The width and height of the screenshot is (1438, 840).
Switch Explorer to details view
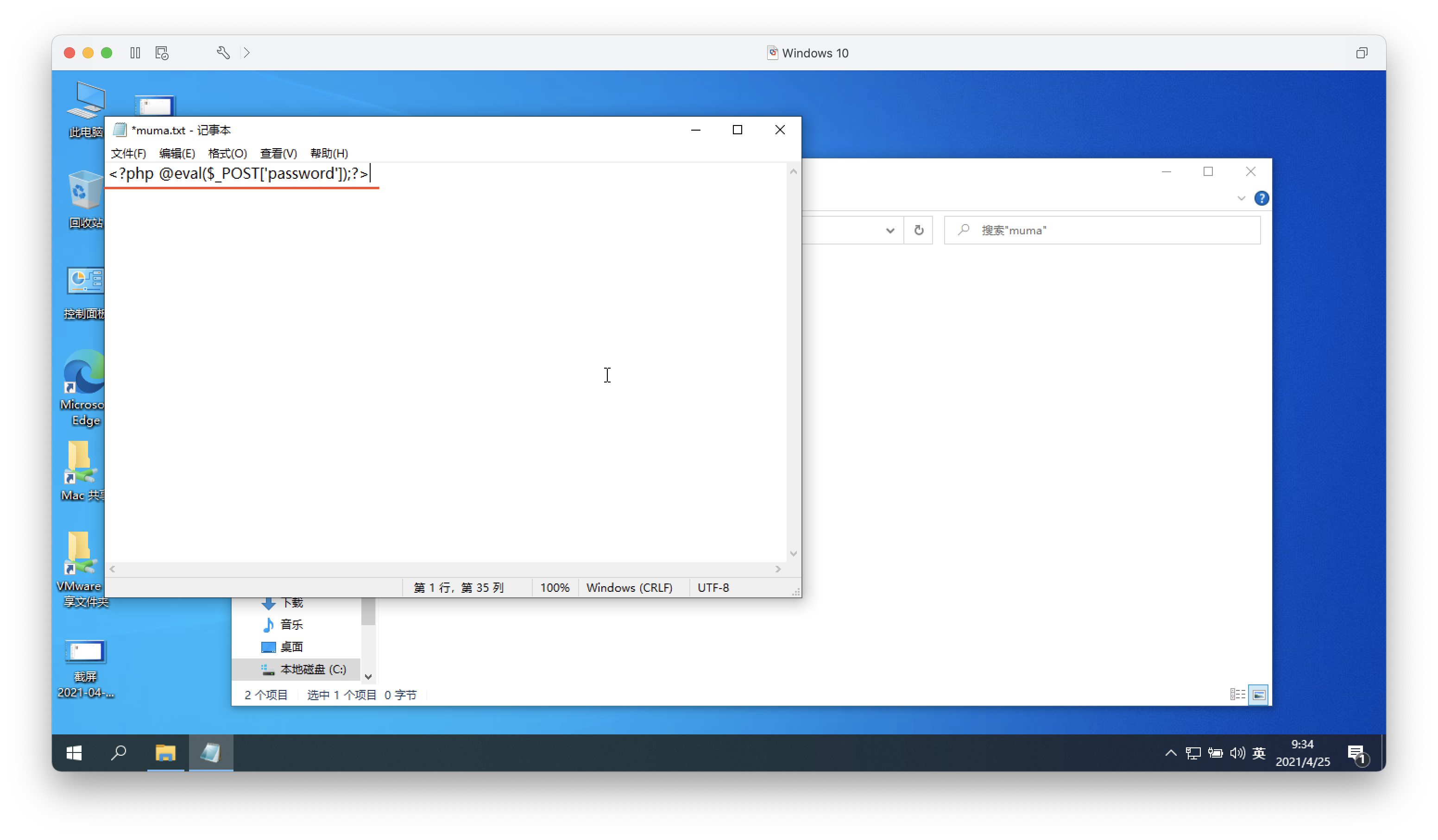(1237, 695)
